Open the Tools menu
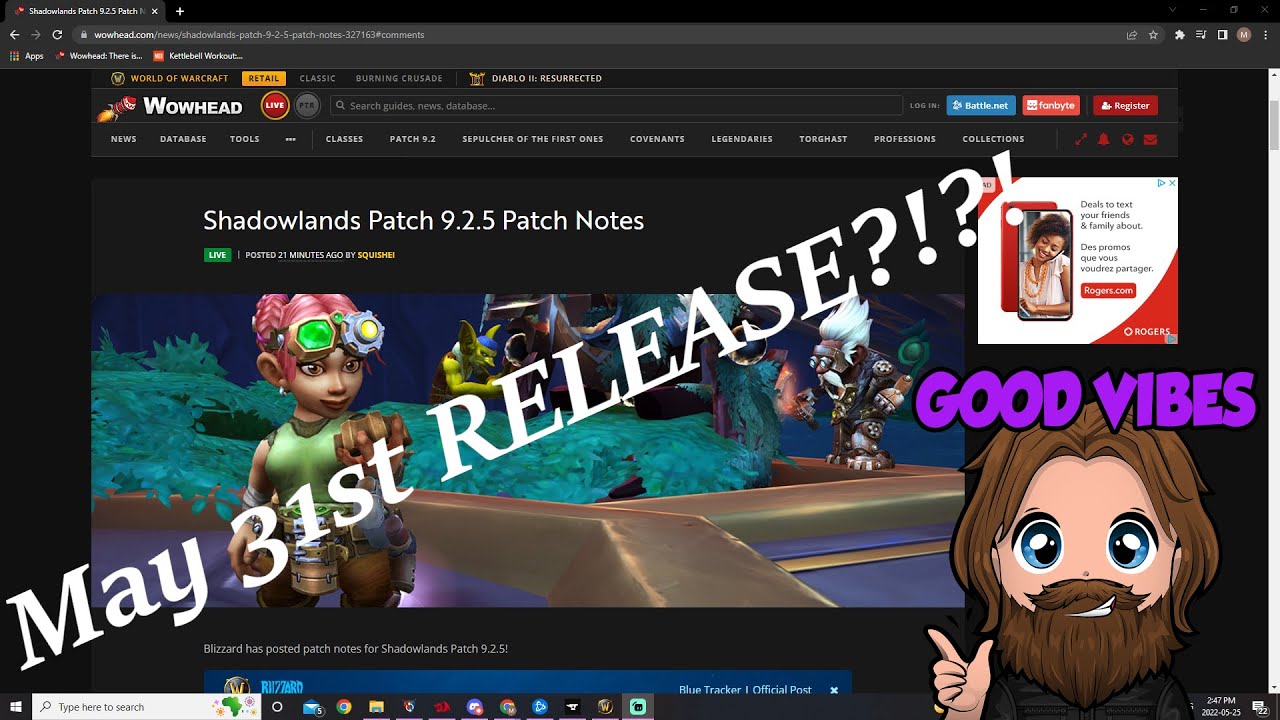The image size is (1280, 720). tap(245, 139)
